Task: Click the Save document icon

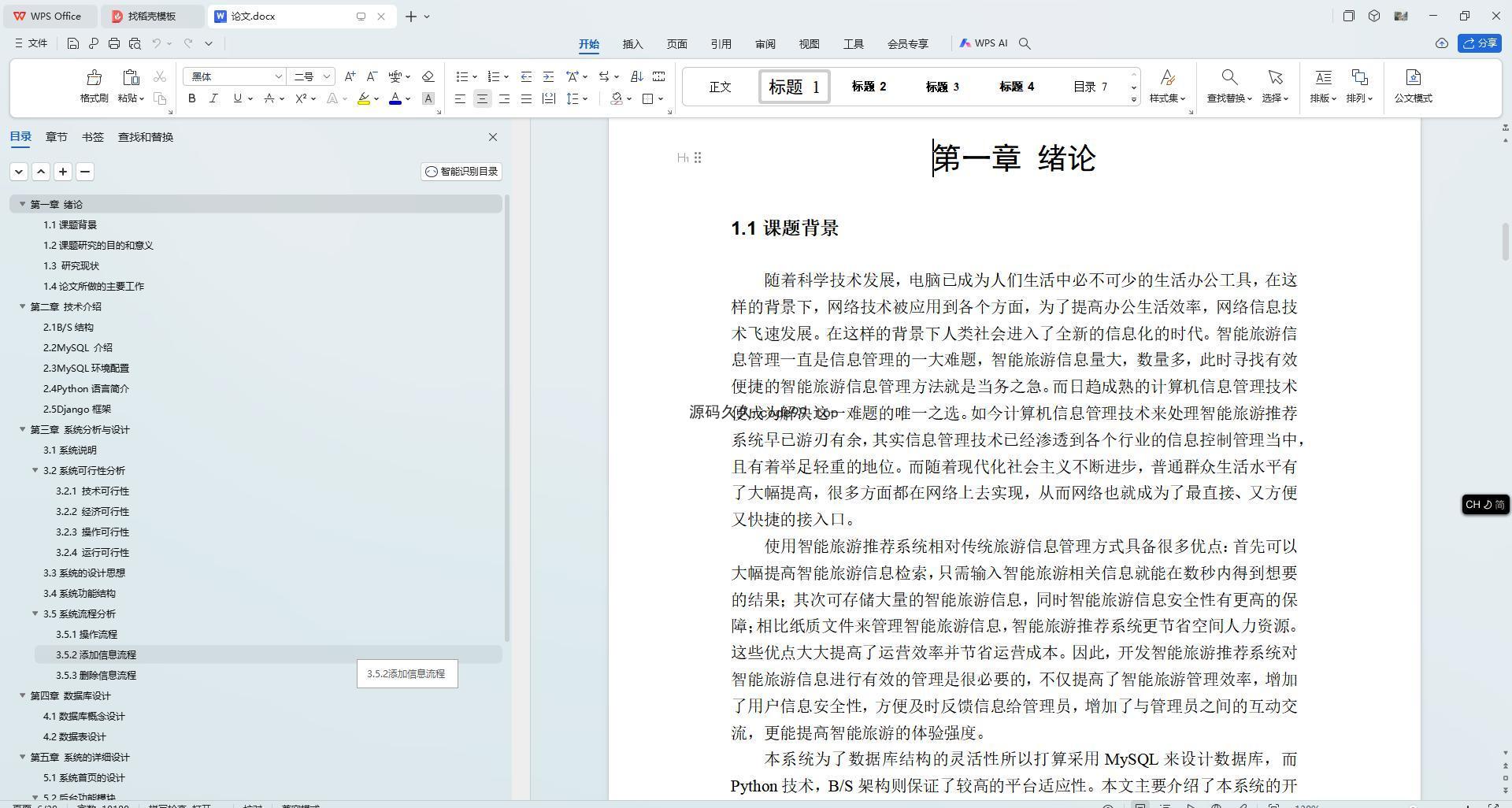Action: (x=72, y=43)
